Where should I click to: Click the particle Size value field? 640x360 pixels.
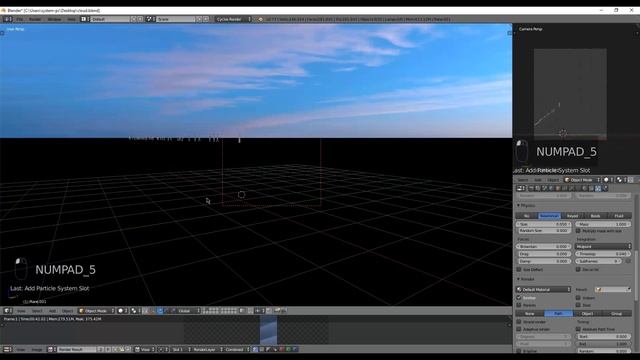[544, 224]
